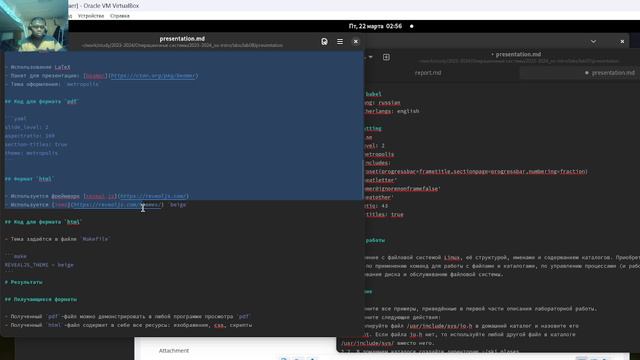Open the Справка menu in VirtualBox

[120, 16]
